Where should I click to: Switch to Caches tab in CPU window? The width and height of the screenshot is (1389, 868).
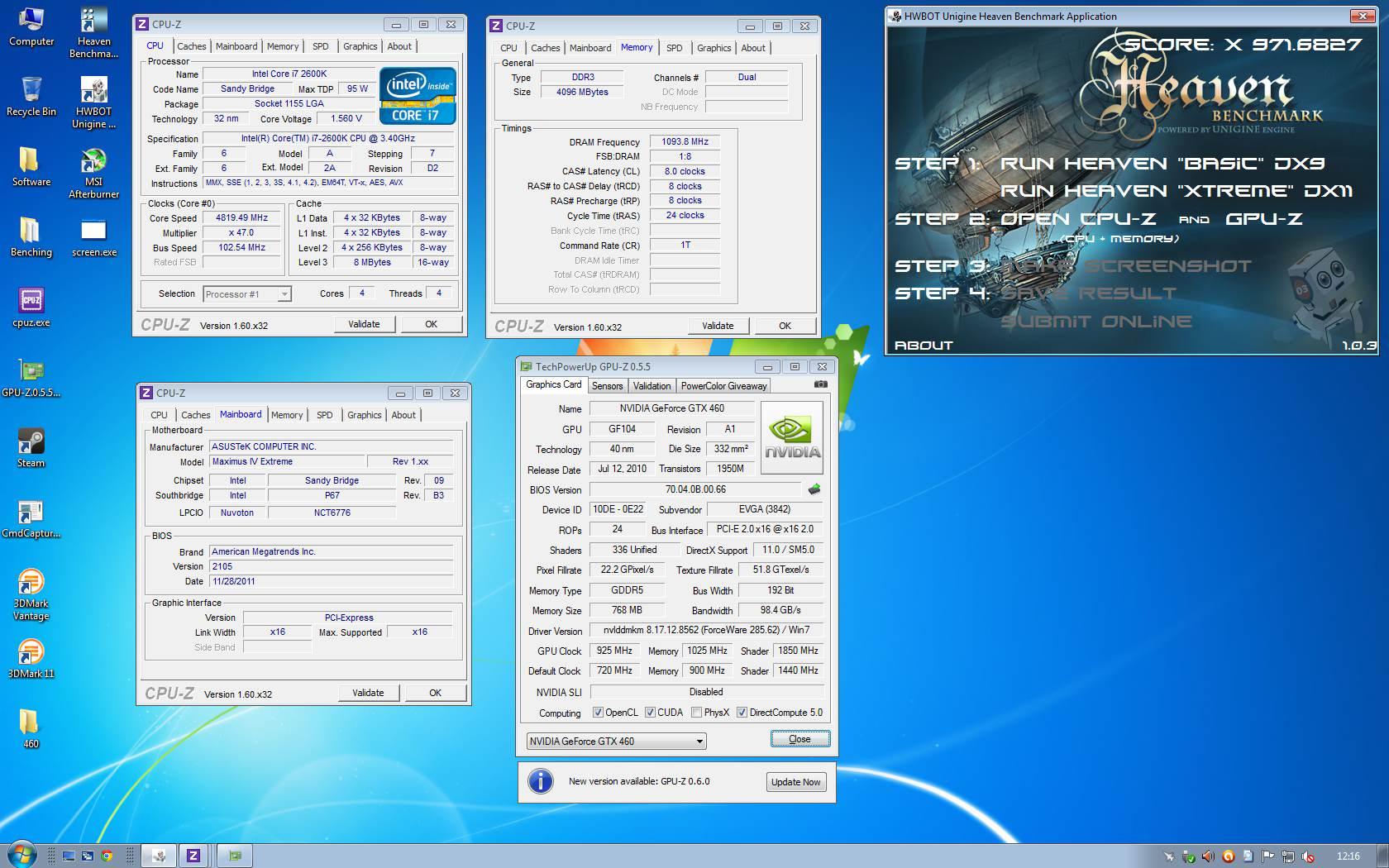coord(191,46)
